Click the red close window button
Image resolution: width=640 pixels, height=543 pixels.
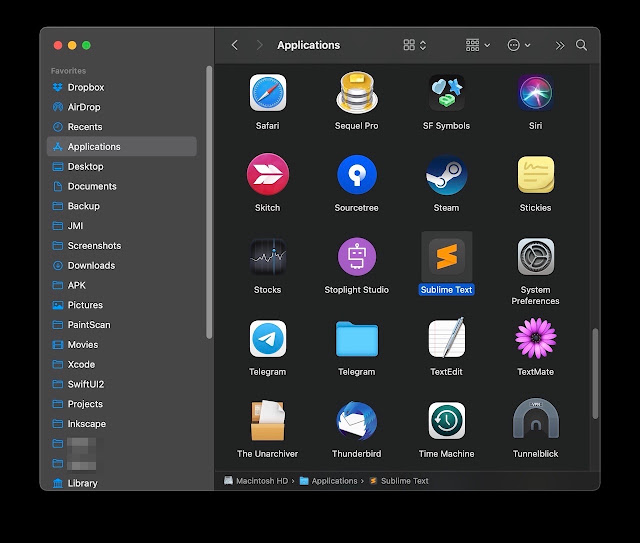click(x=58, y=45)
